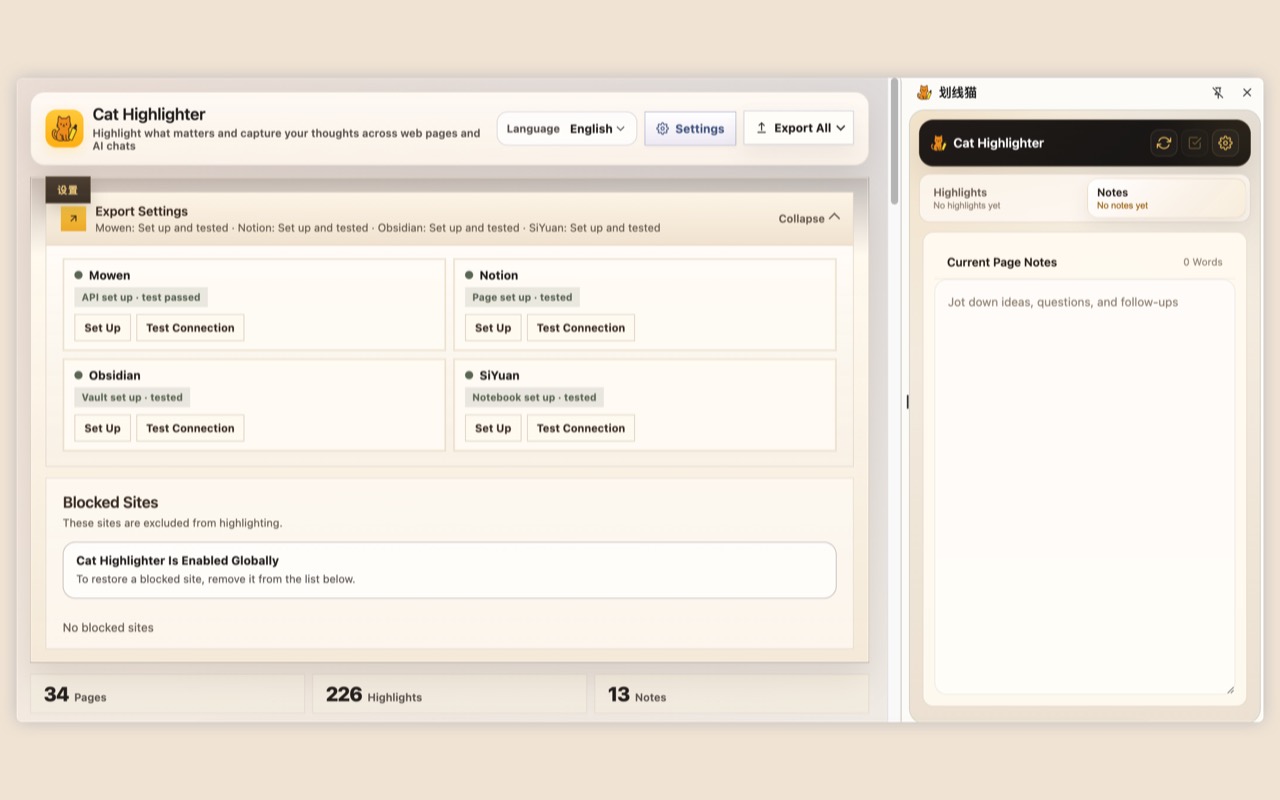Click the cat icon beside side panel title
The height and width of the screenshot is (800, 1280).
click(x=924, y=92)
